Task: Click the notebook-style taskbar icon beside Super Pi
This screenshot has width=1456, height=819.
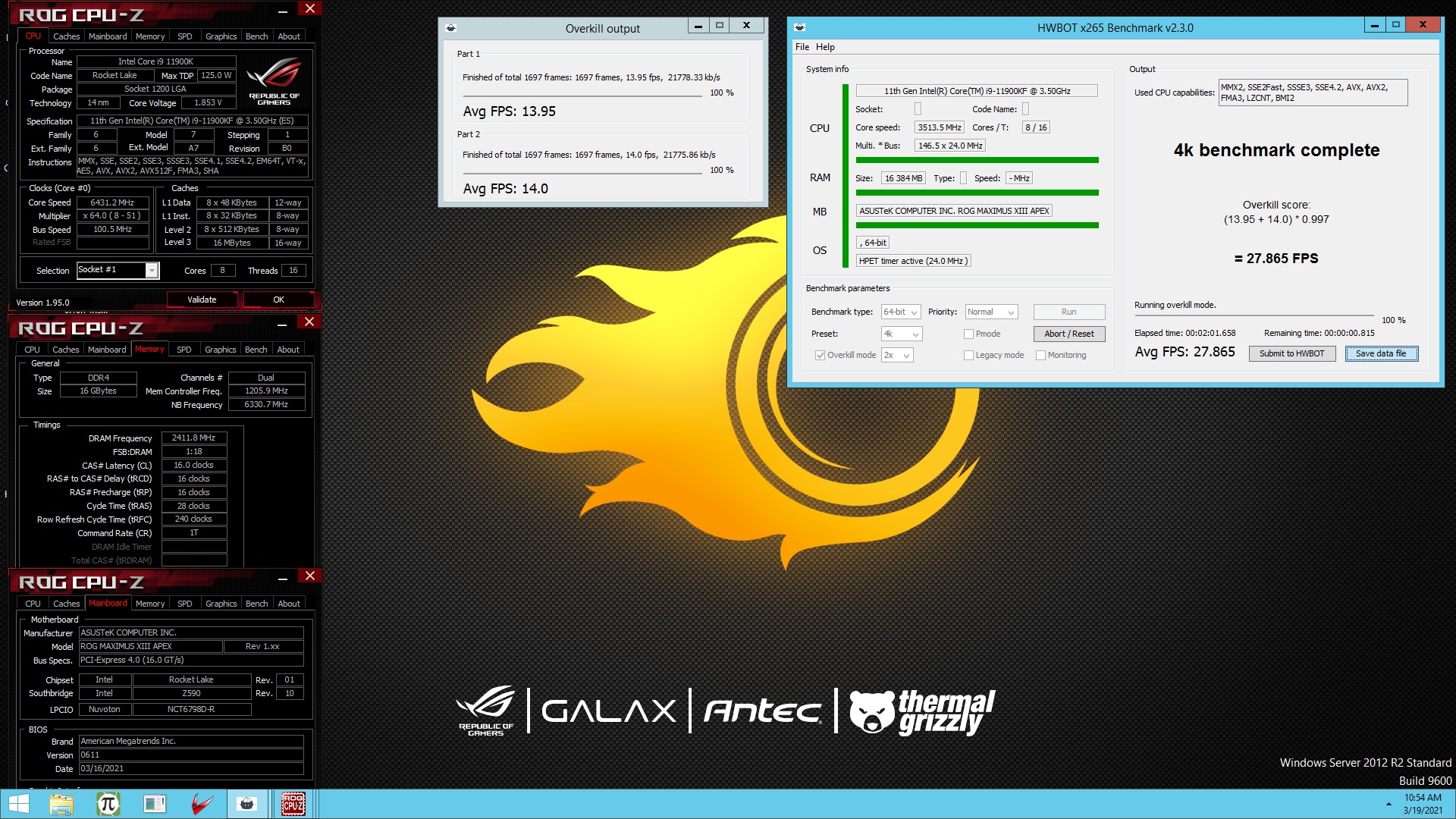Action: coord(154,804)
